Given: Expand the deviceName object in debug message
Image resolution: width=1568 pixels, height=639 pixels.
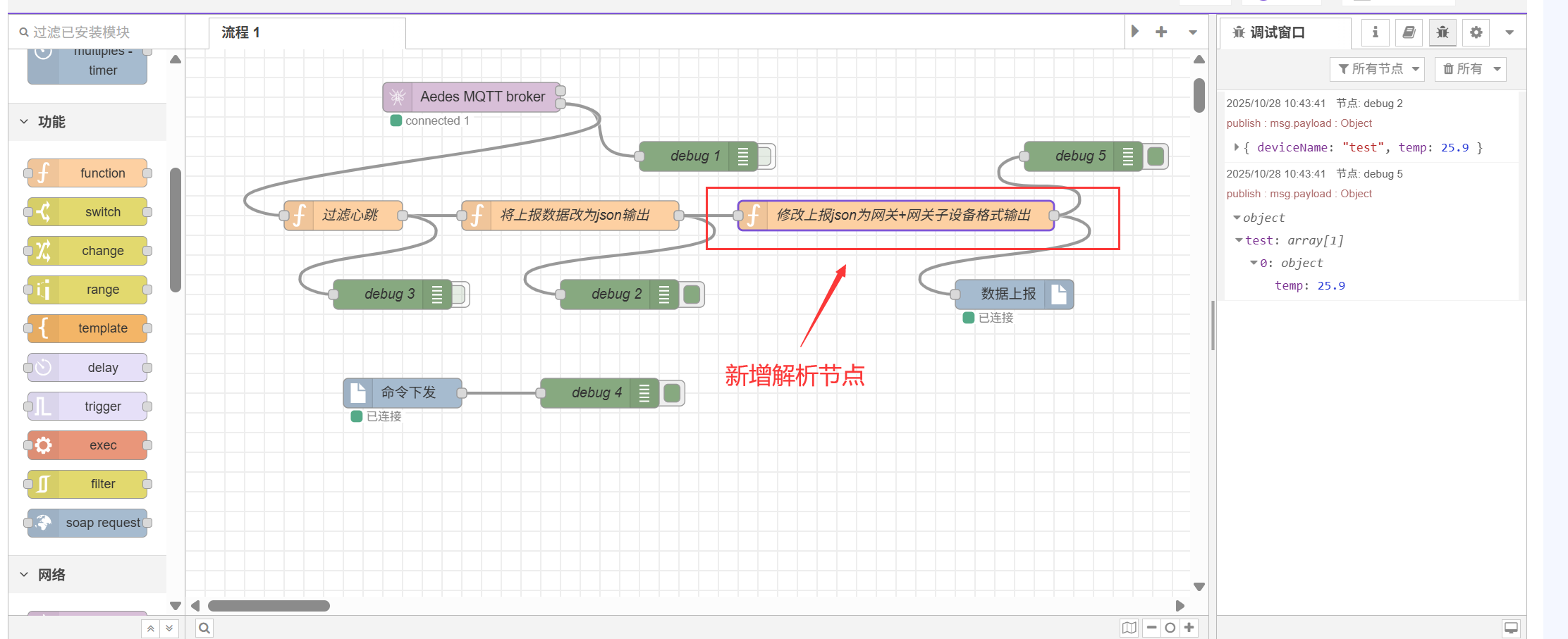Looking at the screenshot, I should tap(1237, 147).
